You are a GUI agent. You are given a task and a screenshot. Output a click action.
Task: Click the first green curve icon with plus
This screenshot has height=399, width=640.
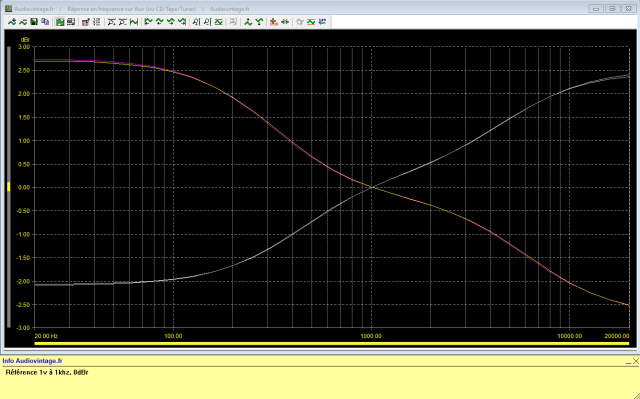pyautogui.click(x=12, y=22)
